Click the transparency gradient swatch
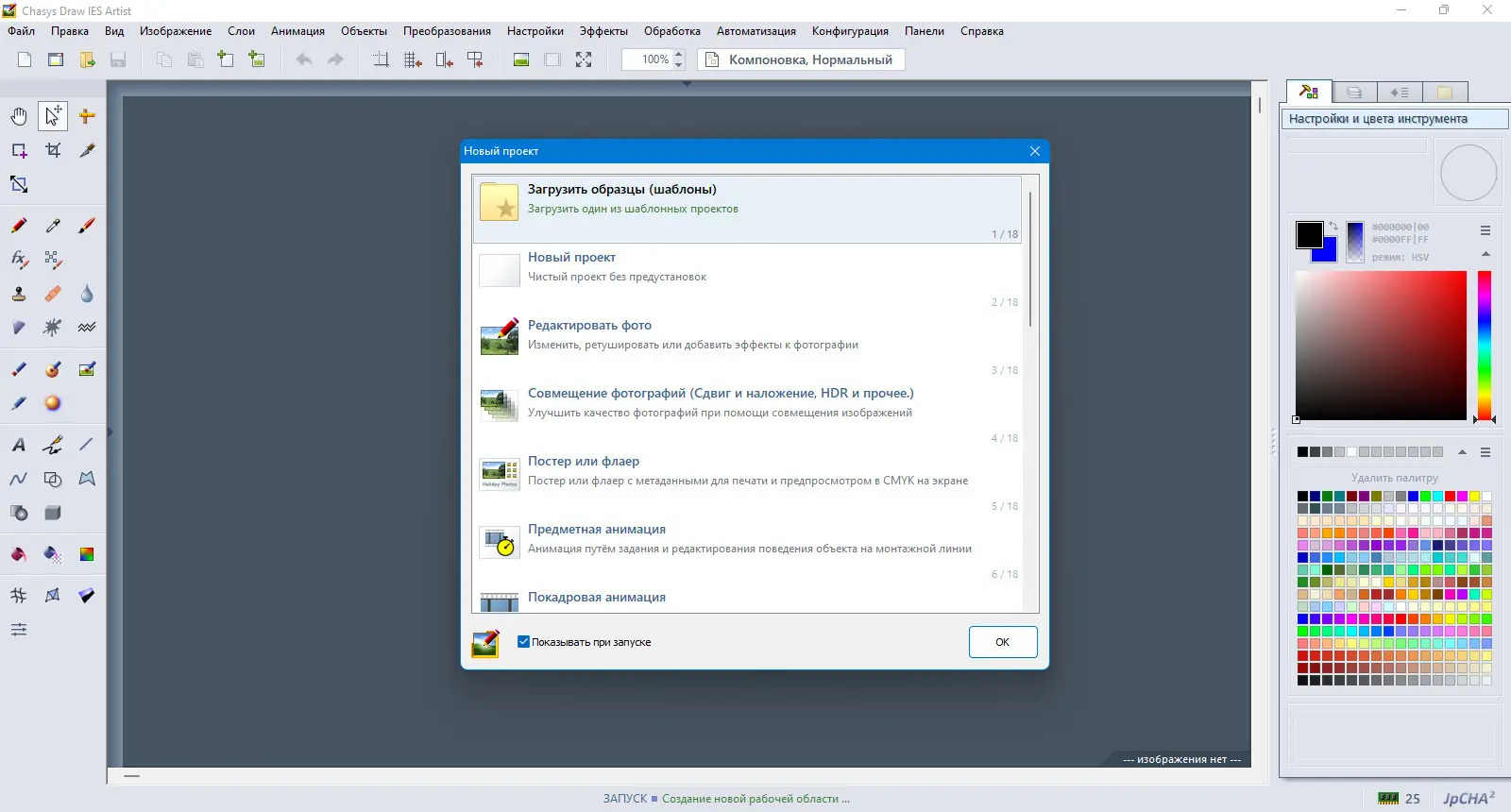This screenshot has width=1511, height=812. coord(1355,243)
